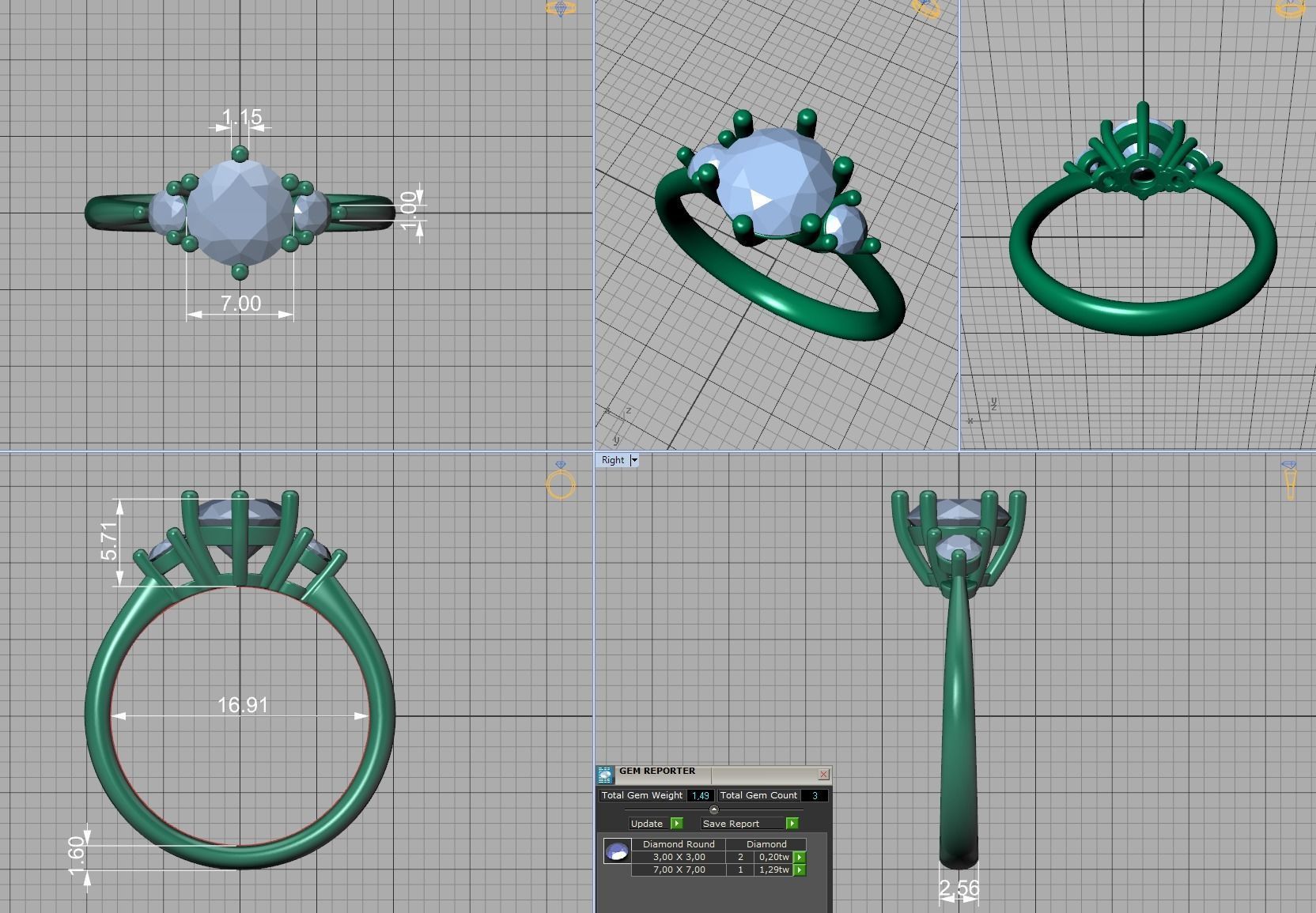Screen dimensions: 1316x913
Task: Click the 1.00 dimension label in top view
Action: coord(408,210)
